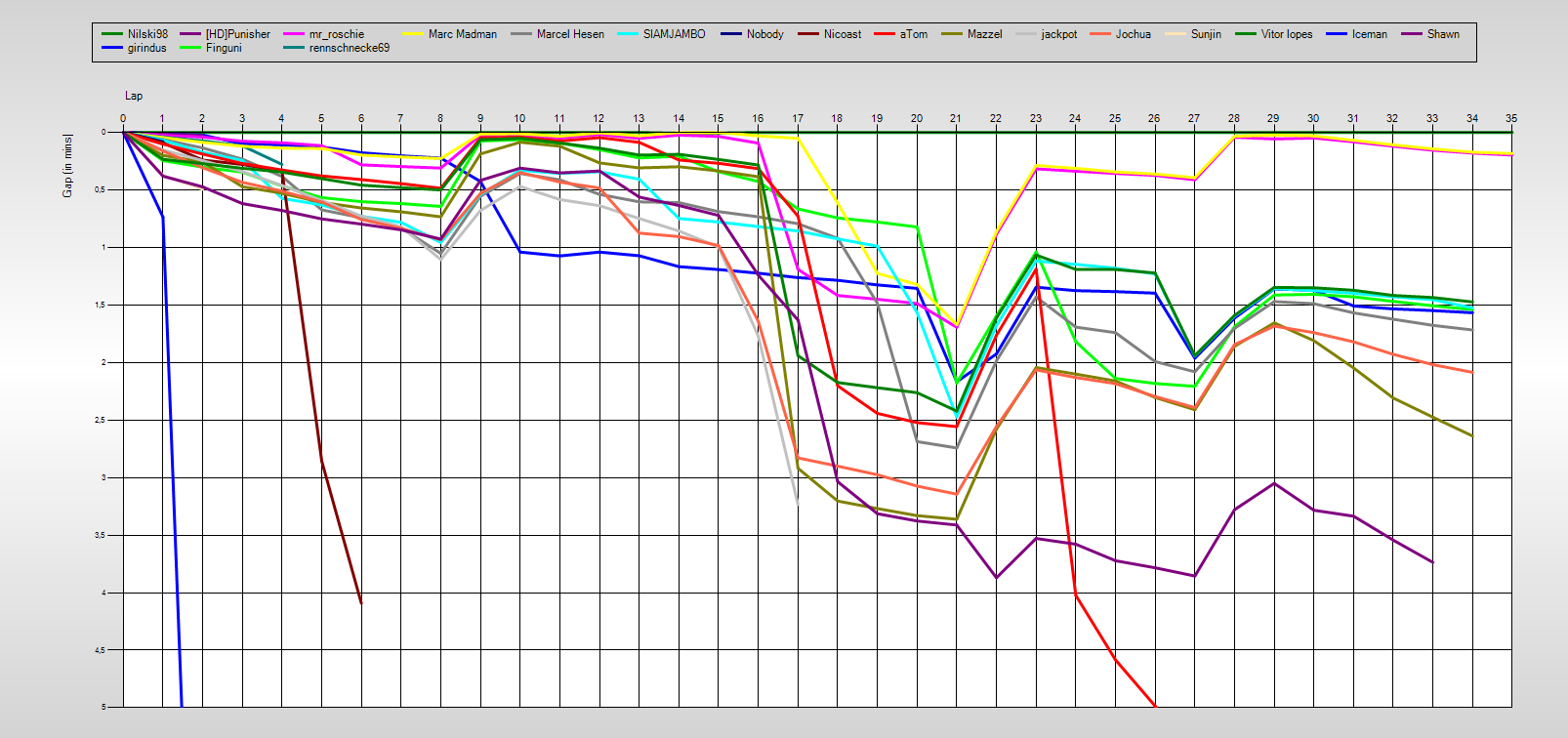The width and height of the screenshot is (1568, 738).
Task: Click the Nilski98 legend entry
Action: (x=147, y=34)
